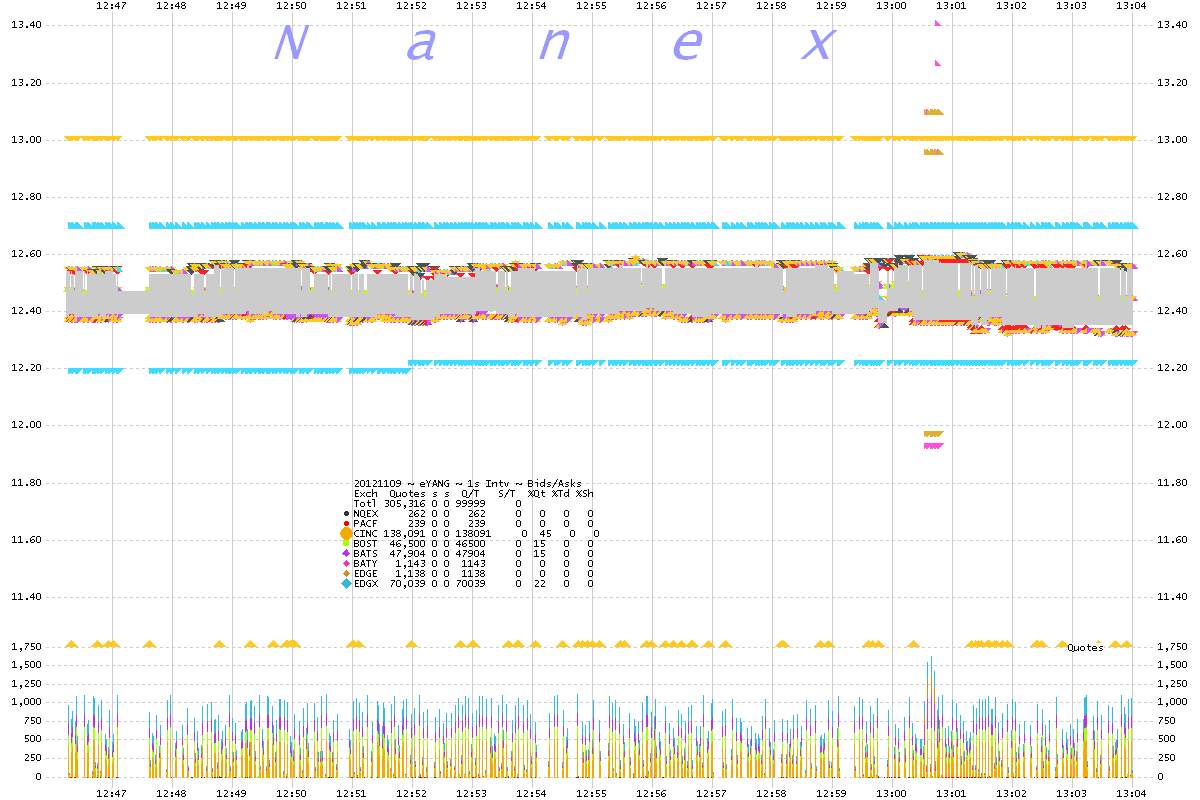Click the red PACF legend dot
The width and height of the screenshot is (1200, 800).
tap(346, 523)
